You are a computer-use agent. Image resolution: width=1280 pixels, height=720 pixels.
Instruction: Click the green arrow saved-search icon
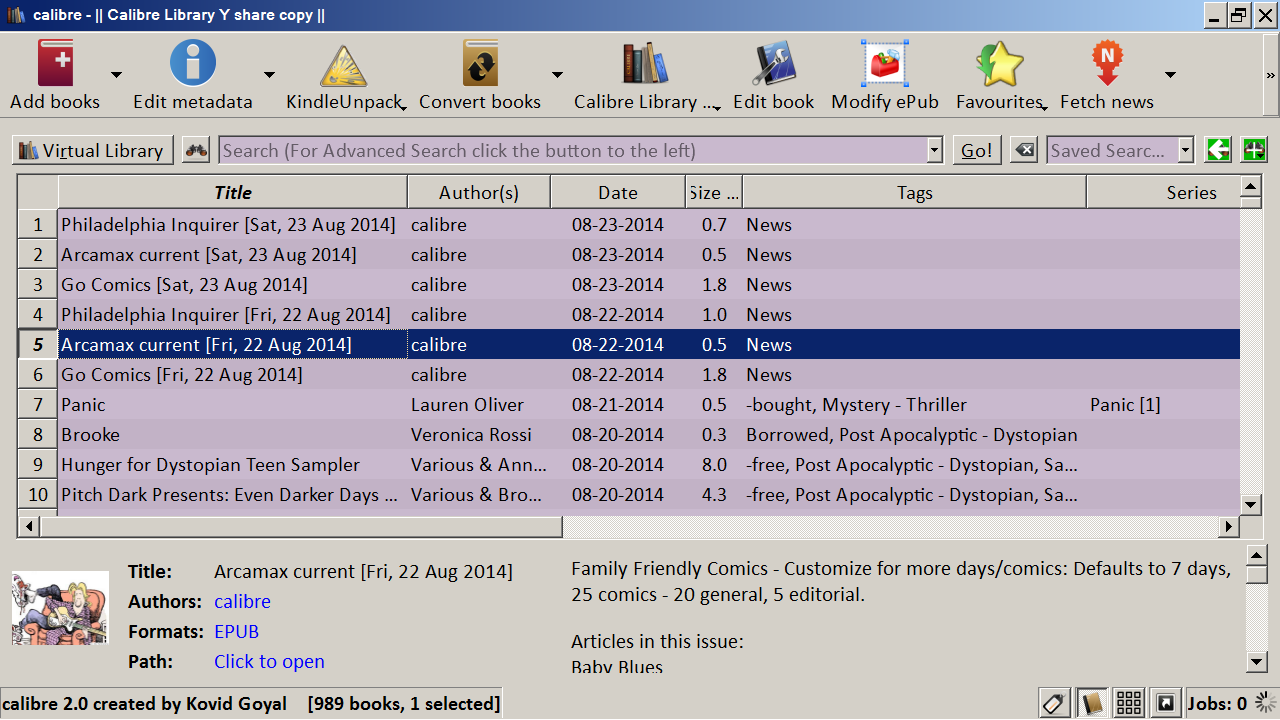point(1217,150)
